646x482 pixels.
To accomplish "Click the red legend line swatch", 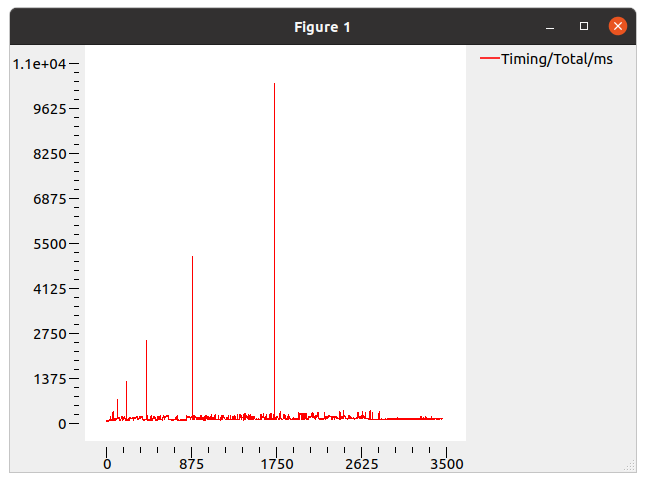I will [x=489, y=59].
